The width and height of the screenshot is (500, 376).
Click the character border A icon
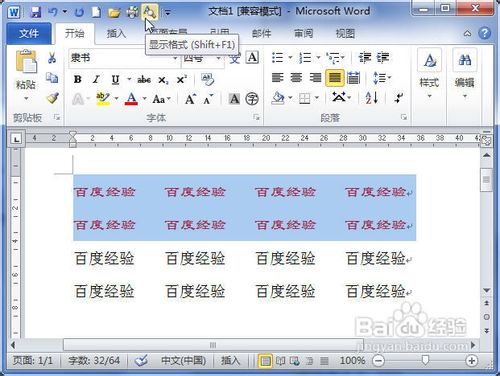(x=252, y=58)
